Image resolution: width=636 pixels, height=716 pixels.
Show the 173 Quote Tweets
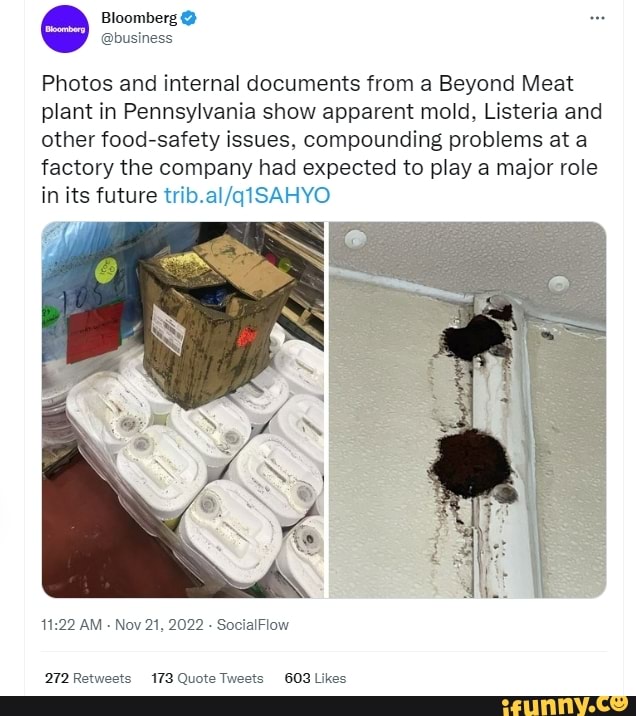click(207, 677)
